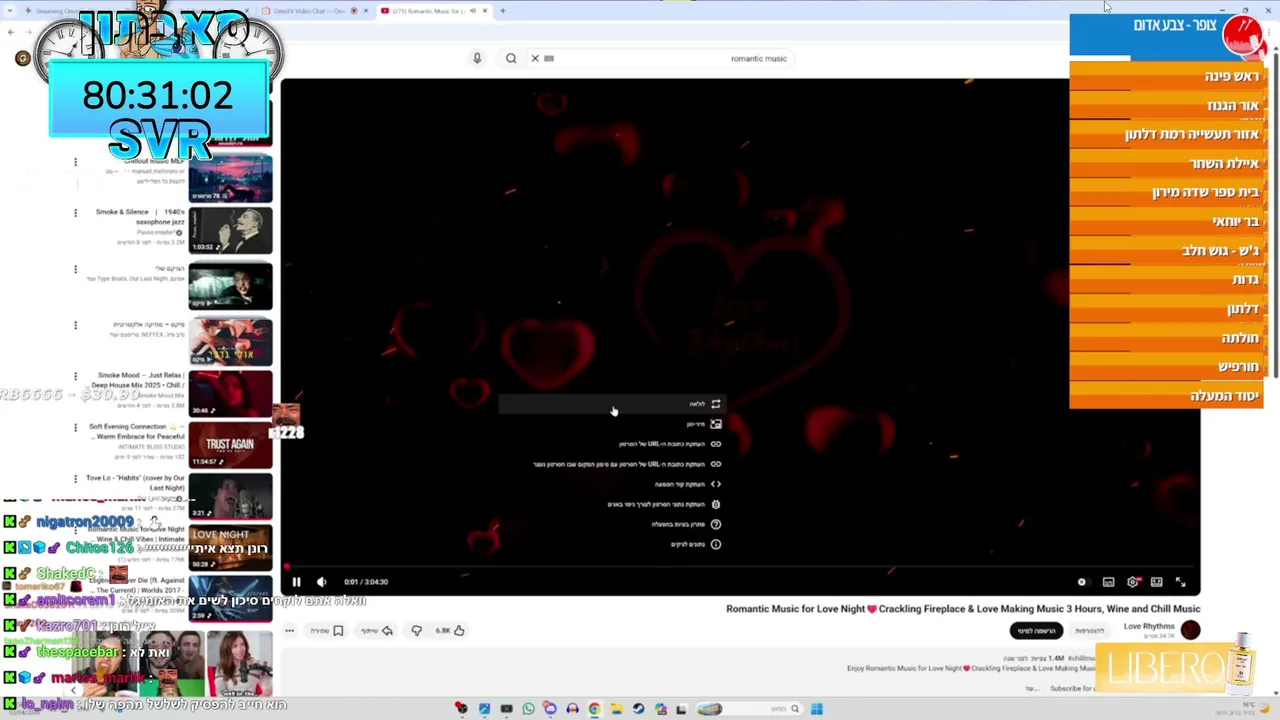Open the Love Rhythms channel avatar

click(x=1190, y=629)
